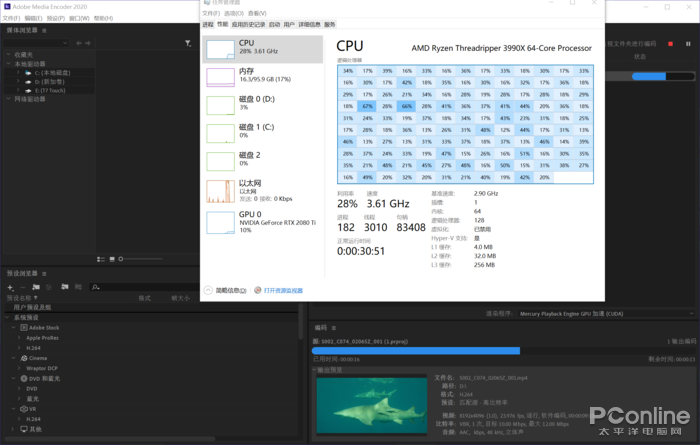Go back with Media Browser left arrow
700x445 pixels.
pos(79,43)
